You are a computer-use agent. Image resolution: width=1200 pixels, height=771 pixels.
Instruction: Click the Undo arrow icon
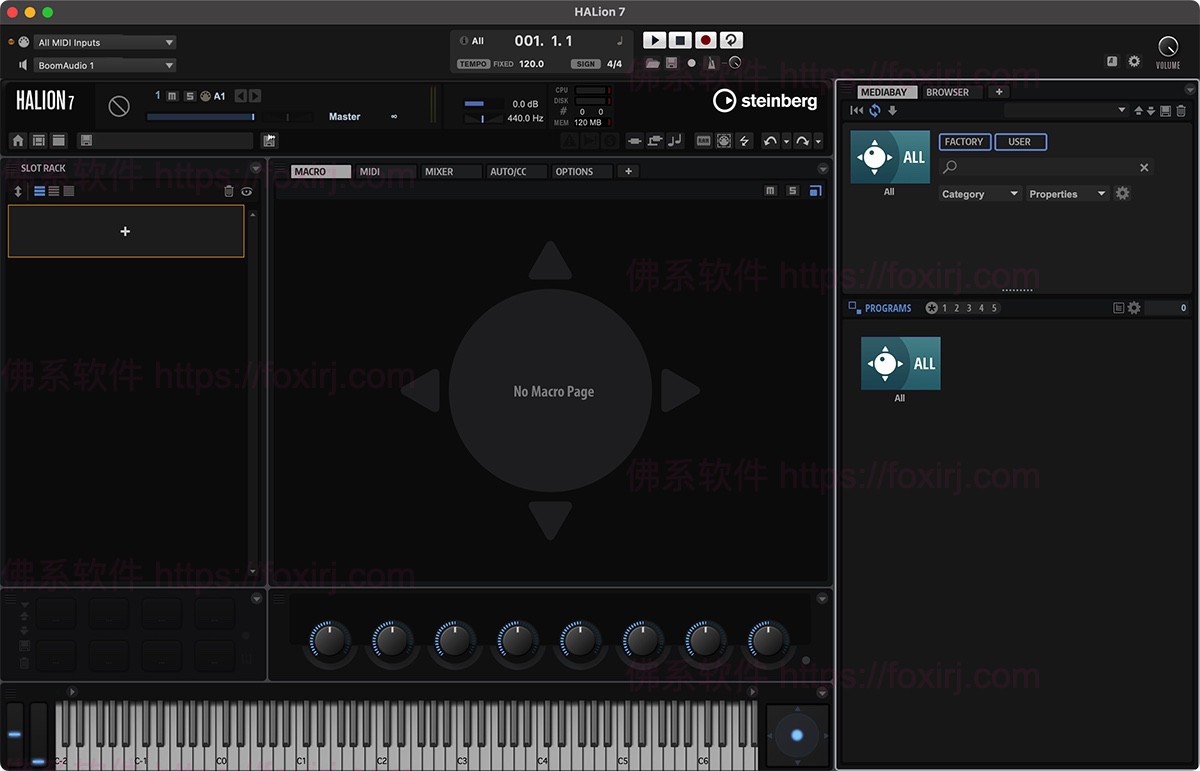(771, 141)
